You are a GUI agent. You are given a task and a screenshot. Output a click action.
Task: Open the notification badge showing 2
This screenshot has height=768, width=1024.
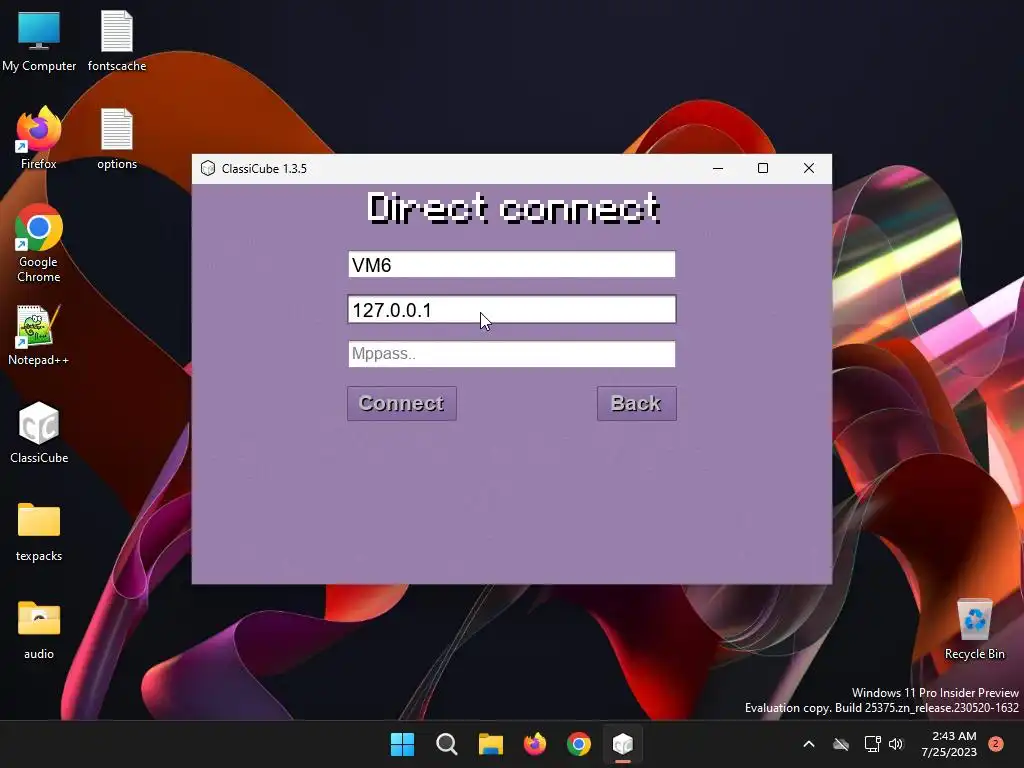(x=996, y=744)
